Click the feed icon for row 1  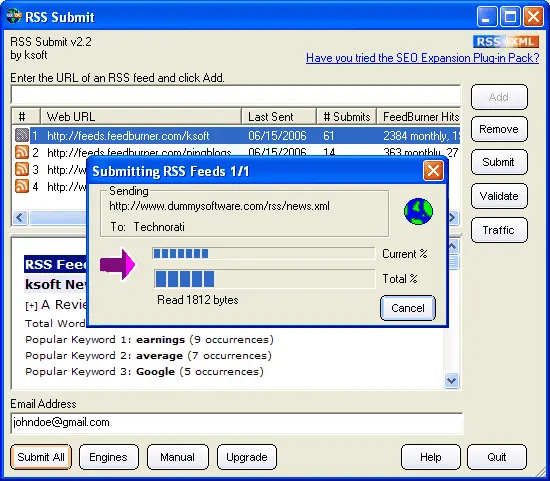[x=22, y=135]
